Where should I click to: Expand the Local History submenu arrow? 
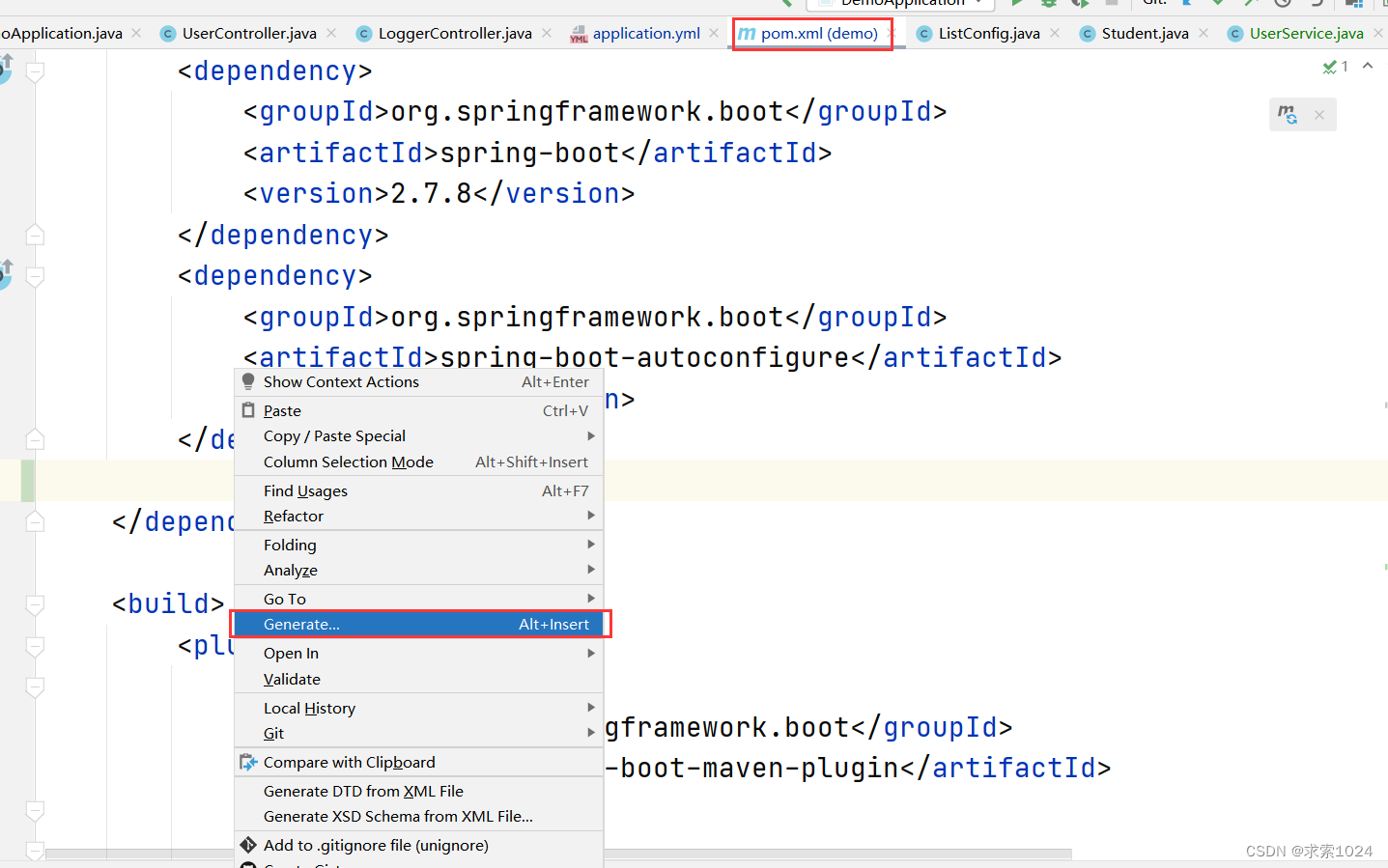590,708
